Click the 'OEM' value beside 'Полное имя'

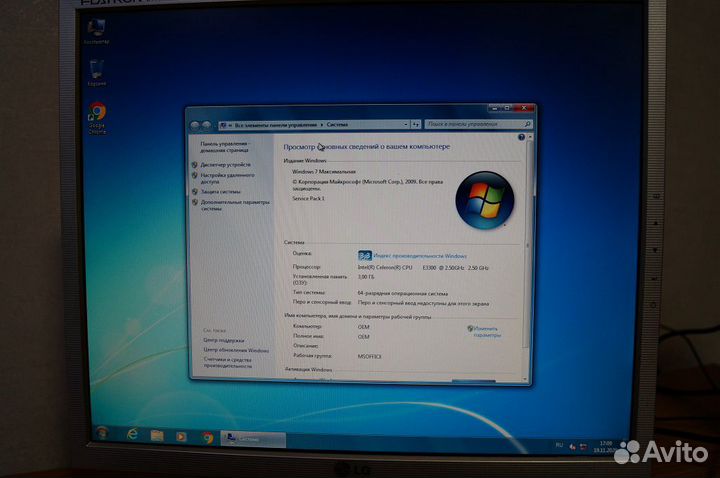tap(363, 337)
